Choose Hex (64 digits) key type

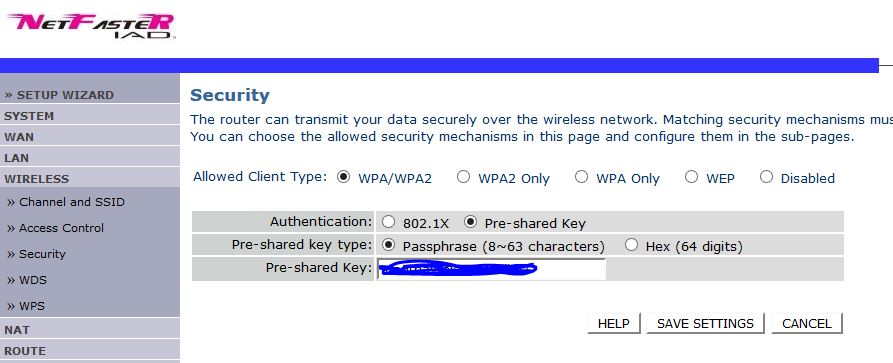coord(631,245)
